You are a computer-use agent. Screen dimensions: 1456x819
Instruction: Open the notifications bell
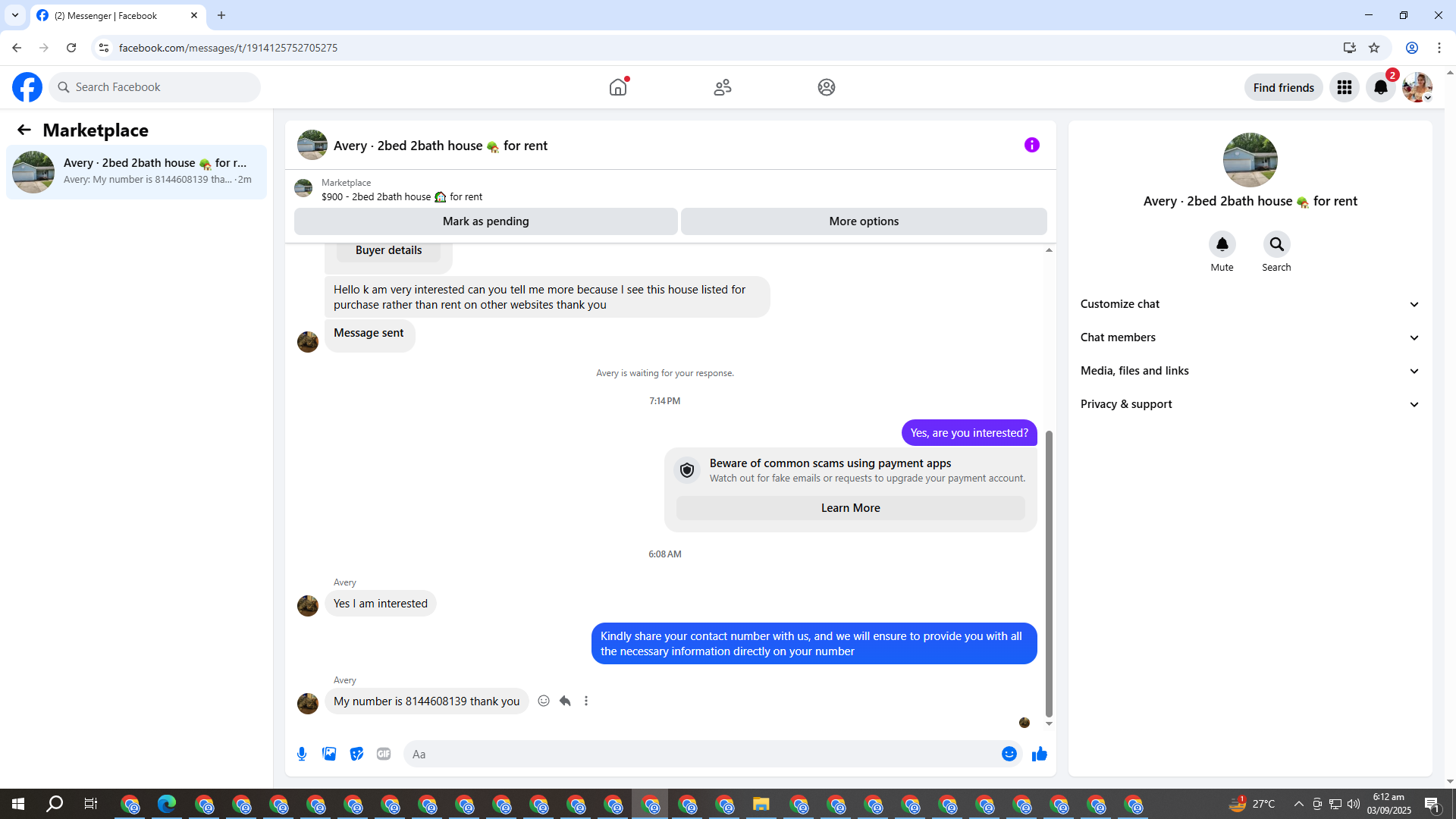tap(1381, 87)
